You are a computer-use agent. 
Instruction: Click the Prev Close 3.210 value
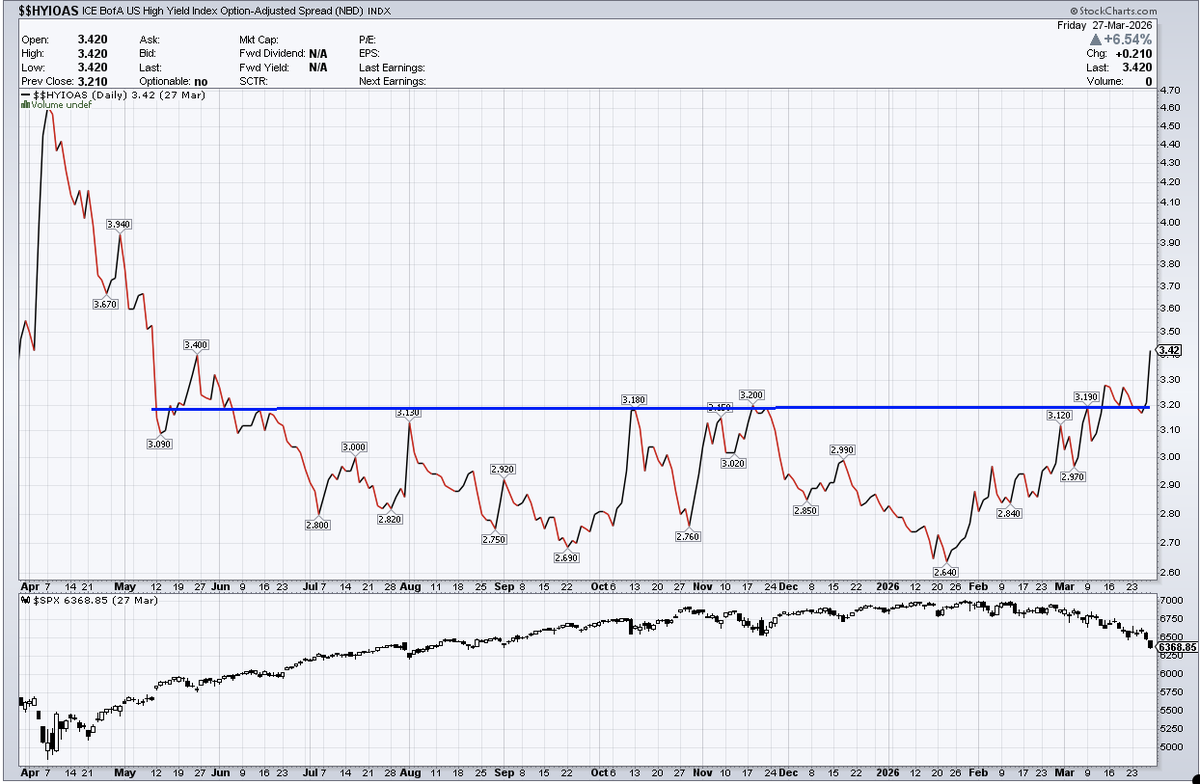tap(64, 81)
